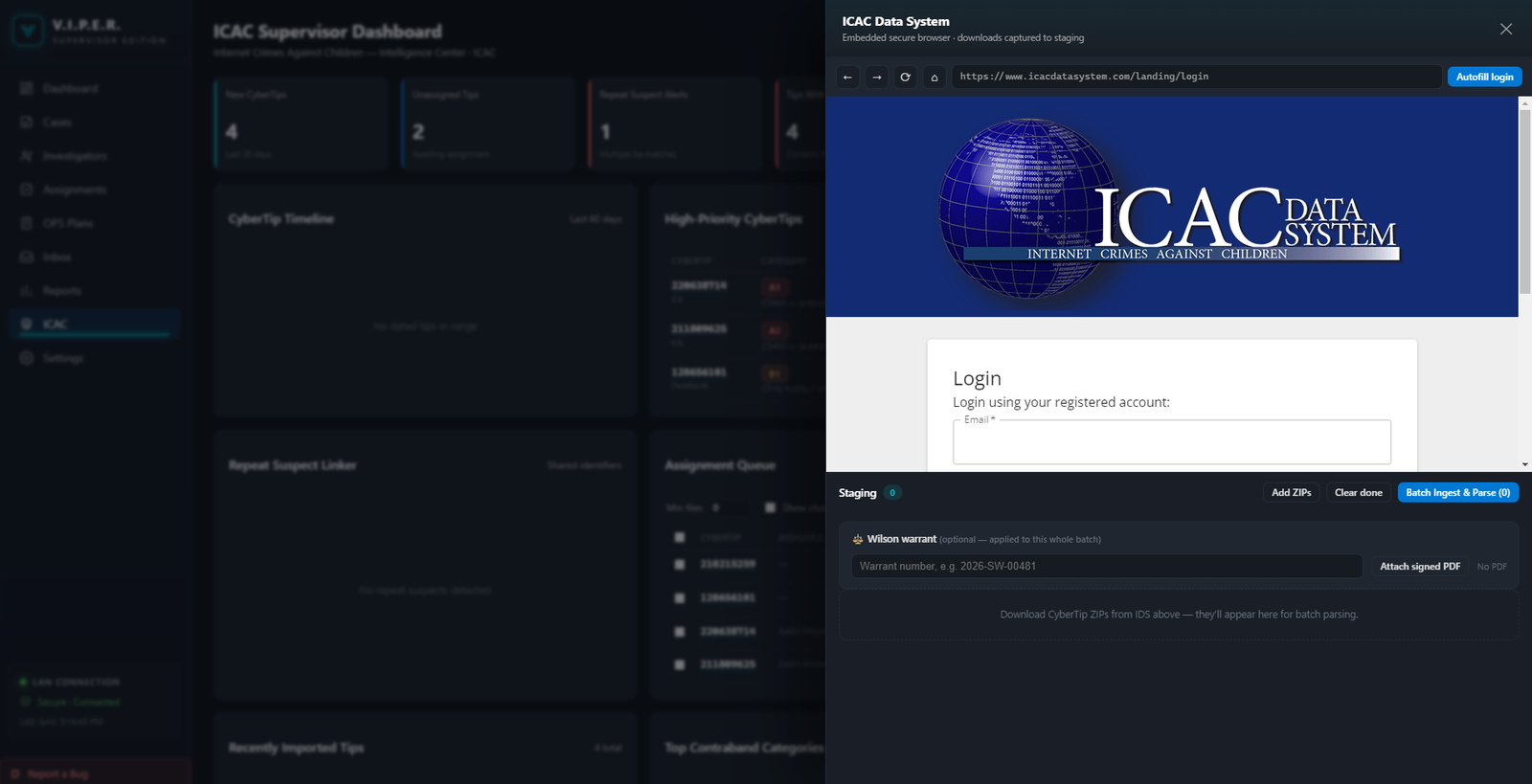Click the scroll-down arrow of the embedded page
1532x784 pixels.
click(1524, 464)
